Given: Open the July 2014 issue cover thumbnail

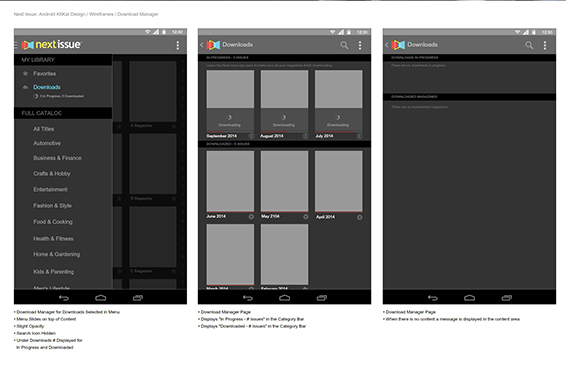Looking at the screenshot, I should (x=339, y=89).
